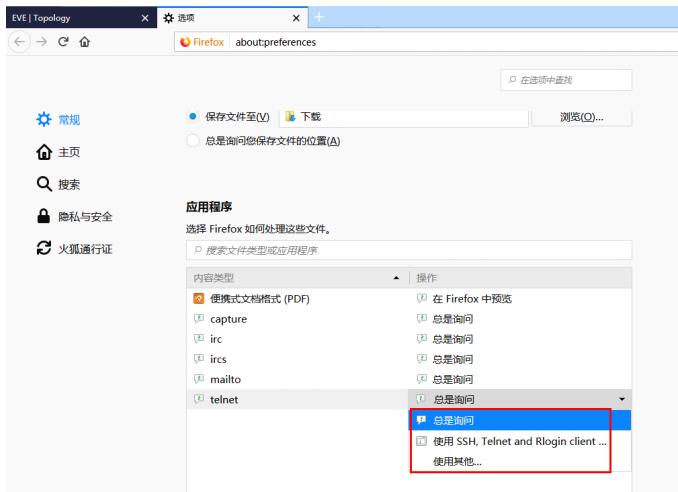Click the Firefox logo in address bar
The image size is (678, 492).
pos(185,42)
